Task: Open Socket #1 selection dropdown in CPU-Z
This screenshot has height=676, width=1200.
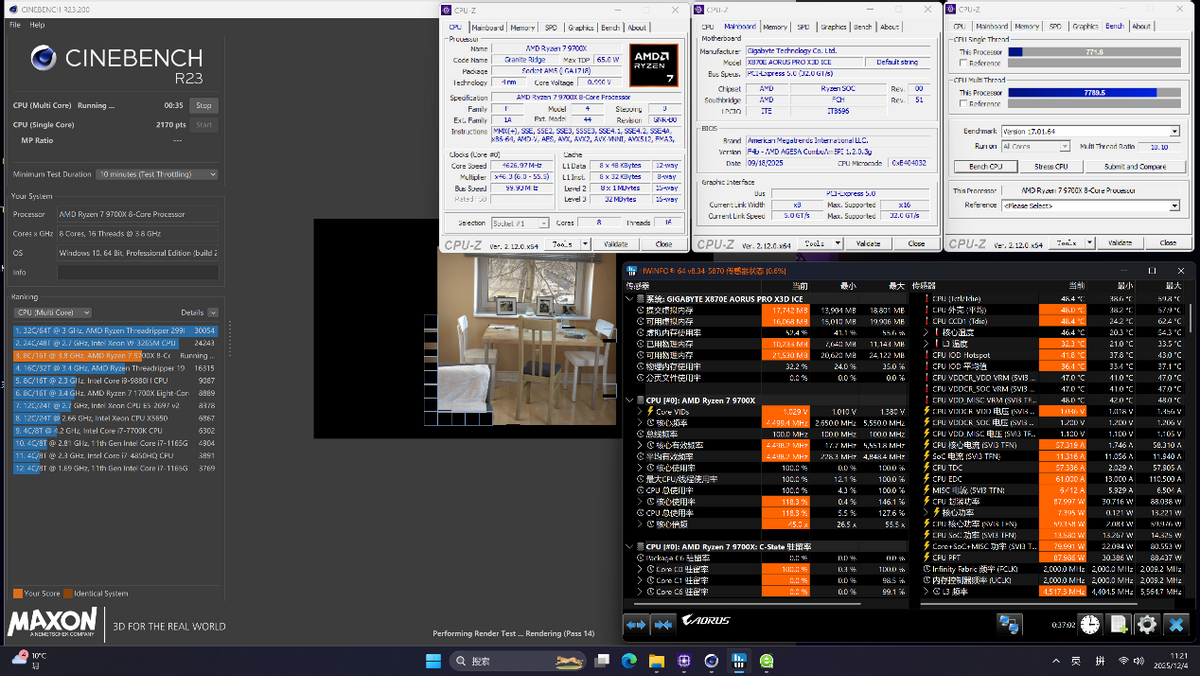Action: 519,223
